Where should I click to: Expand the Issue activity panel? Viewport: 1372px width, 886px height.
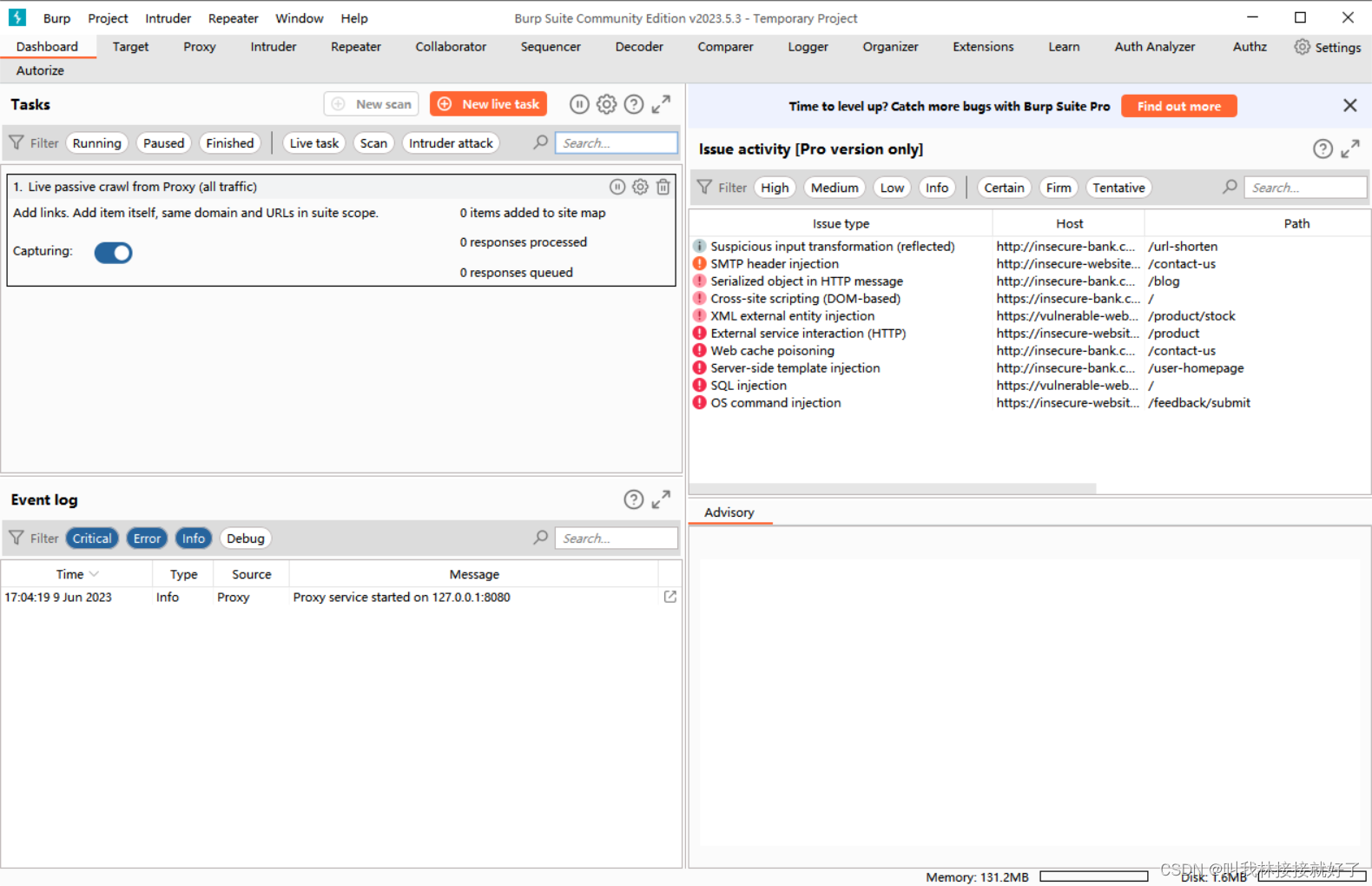[1350, 149]
